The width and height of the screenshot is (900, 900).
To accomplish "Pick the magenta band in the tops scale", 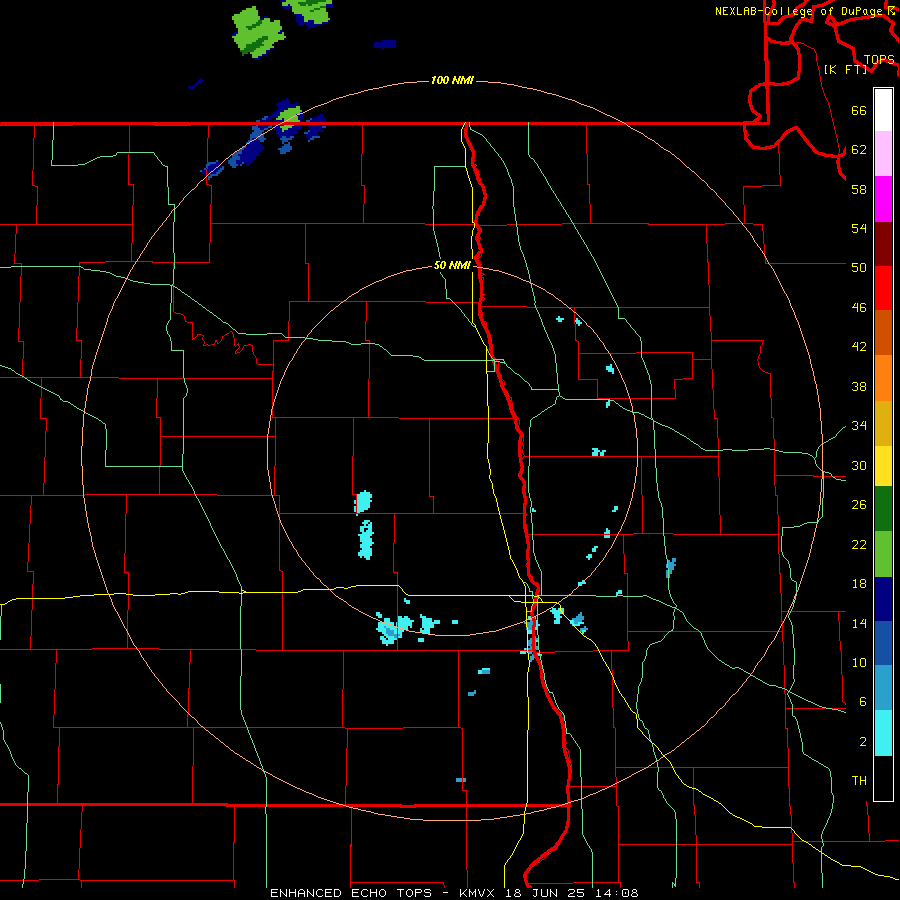I will coord(883,199).
